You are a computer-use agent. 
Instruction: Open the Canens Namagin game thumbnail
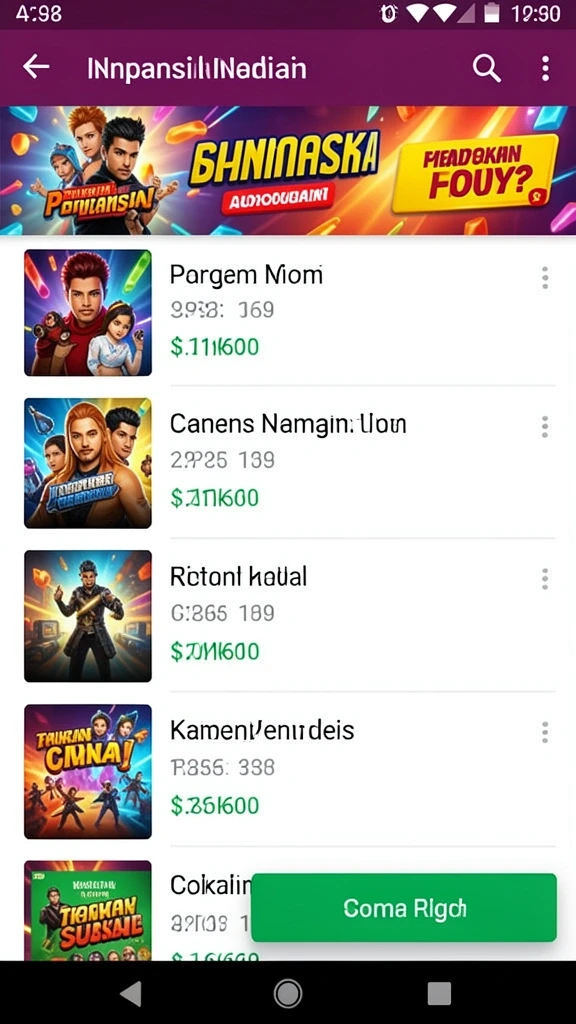88,463
